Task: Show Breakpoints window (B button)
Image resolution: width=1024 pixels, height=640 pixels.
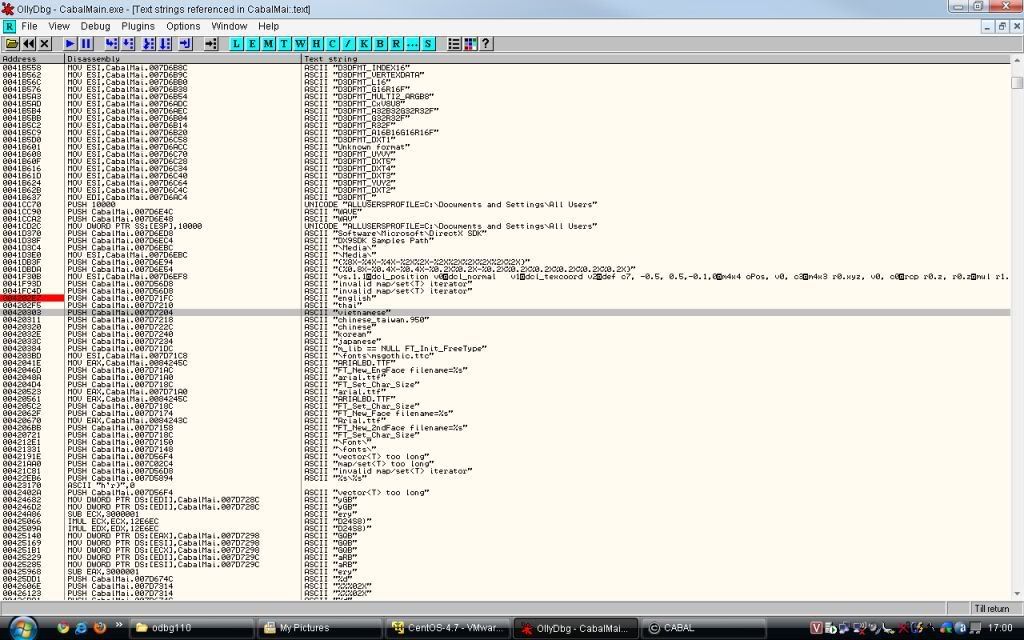Action: click(x=380, y=44)
